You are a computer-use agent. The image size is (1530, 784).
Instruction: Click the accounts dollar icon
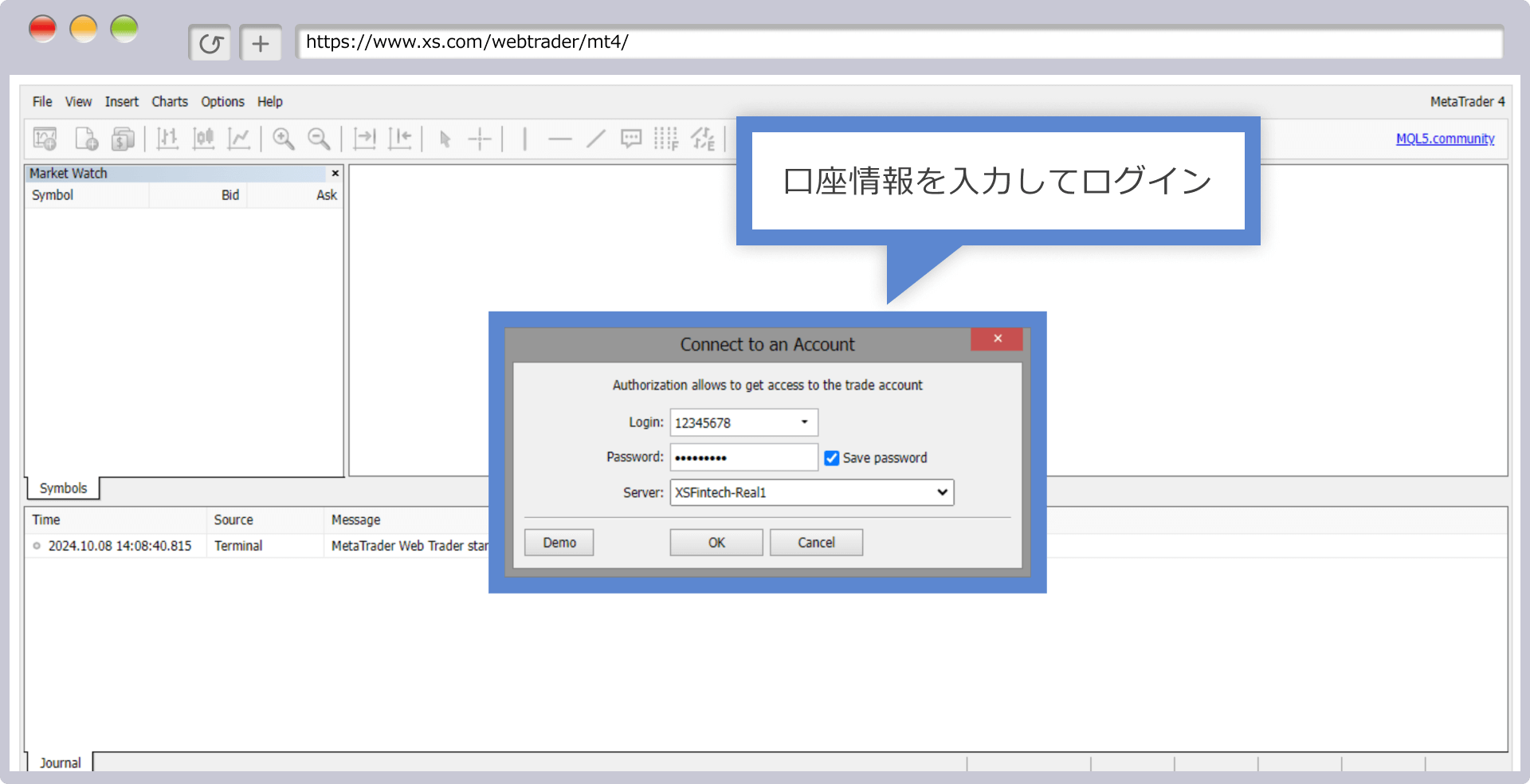[x=123, y=139]
